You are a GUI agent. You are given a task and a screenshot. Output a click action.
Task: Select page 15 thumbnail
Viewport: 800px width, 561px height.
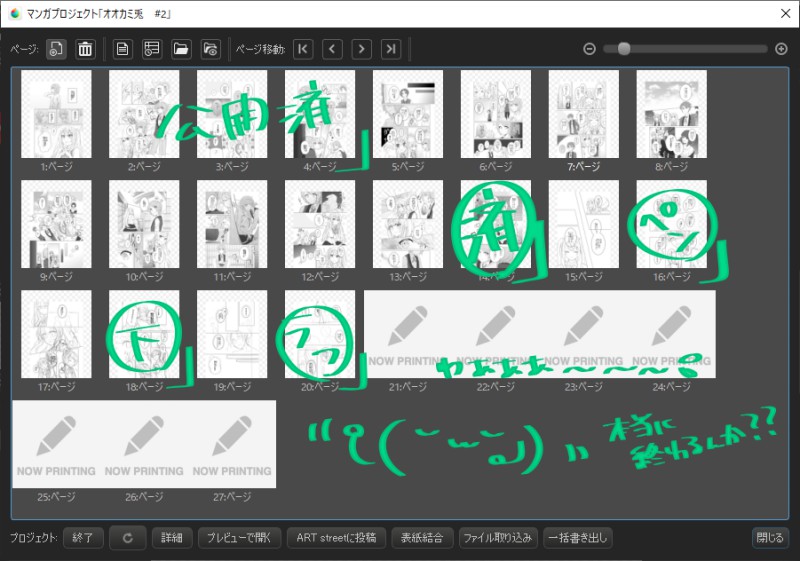pyautogui.click(x=584, y=224)
